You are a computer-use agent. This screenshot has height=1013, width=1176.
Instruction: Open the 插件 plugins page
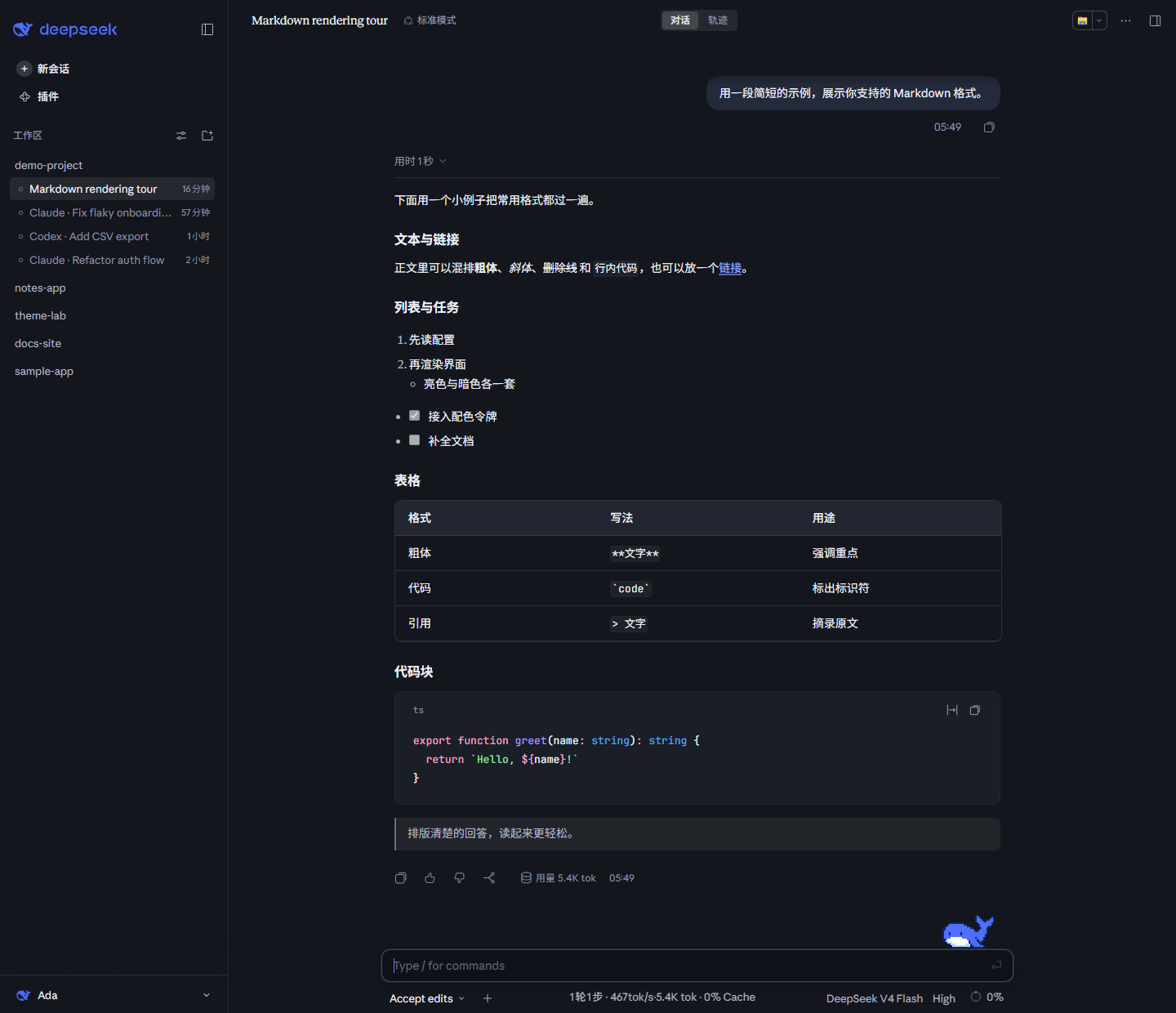pyautogui.click(x=39, y=96)
